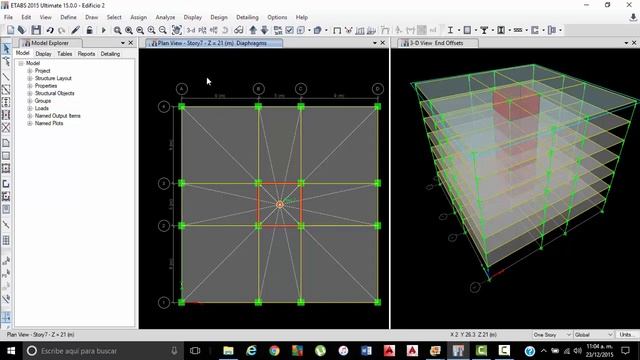The image size is (640, 360).
Task: Select the rubber band zoom magnifier icon
Action: coord(118,30)
